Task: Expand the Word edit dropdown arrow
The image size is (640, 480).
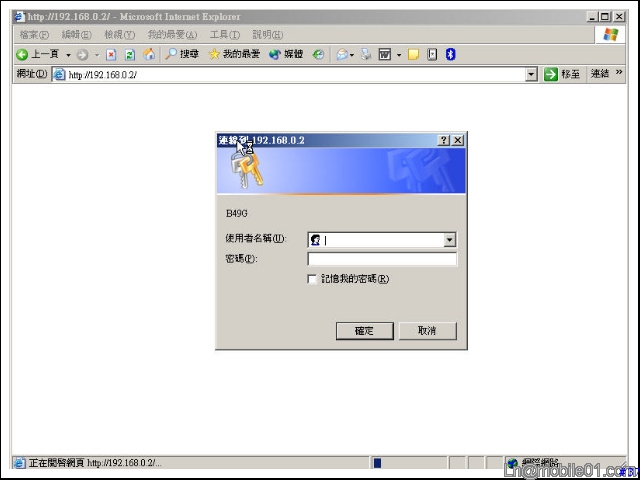Action: pyautogui.click(x=399, y=55)
